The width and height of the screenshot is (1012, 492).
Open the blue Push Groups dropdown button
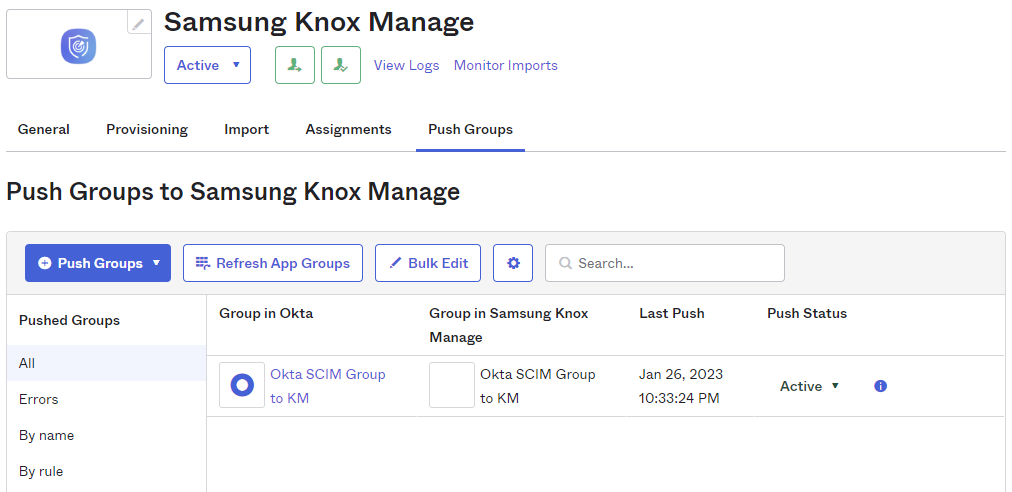coord(98,263)
